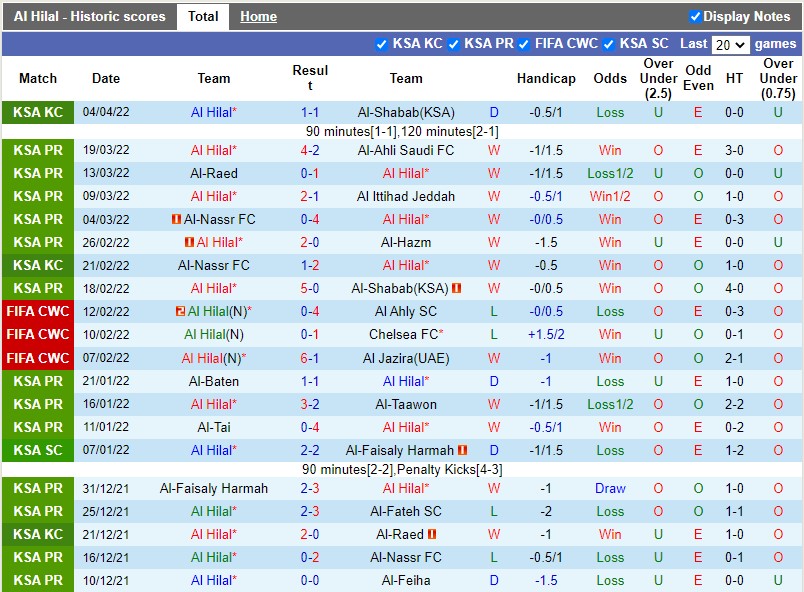Click the Al Ahly SC link
This screenshot has height=592, width=804.
coord(404,311)
